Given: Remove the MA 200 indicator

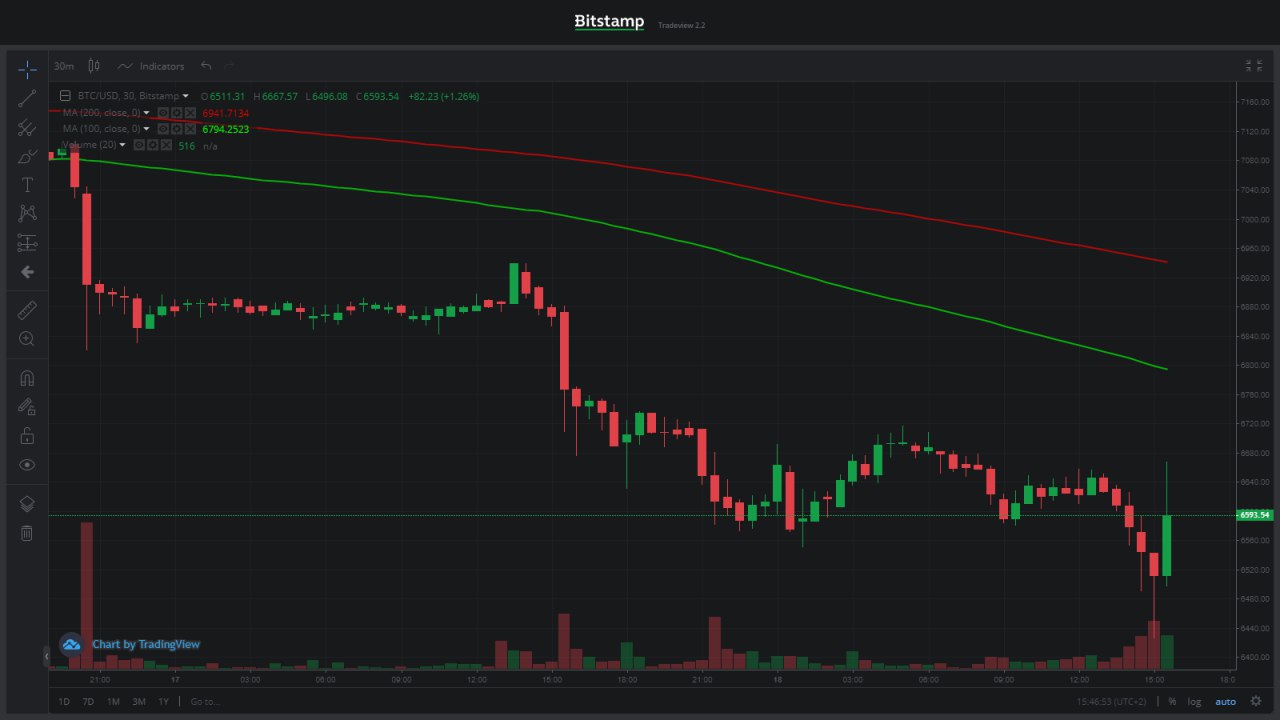Looking at the screenshot, I should coord(189,113).
